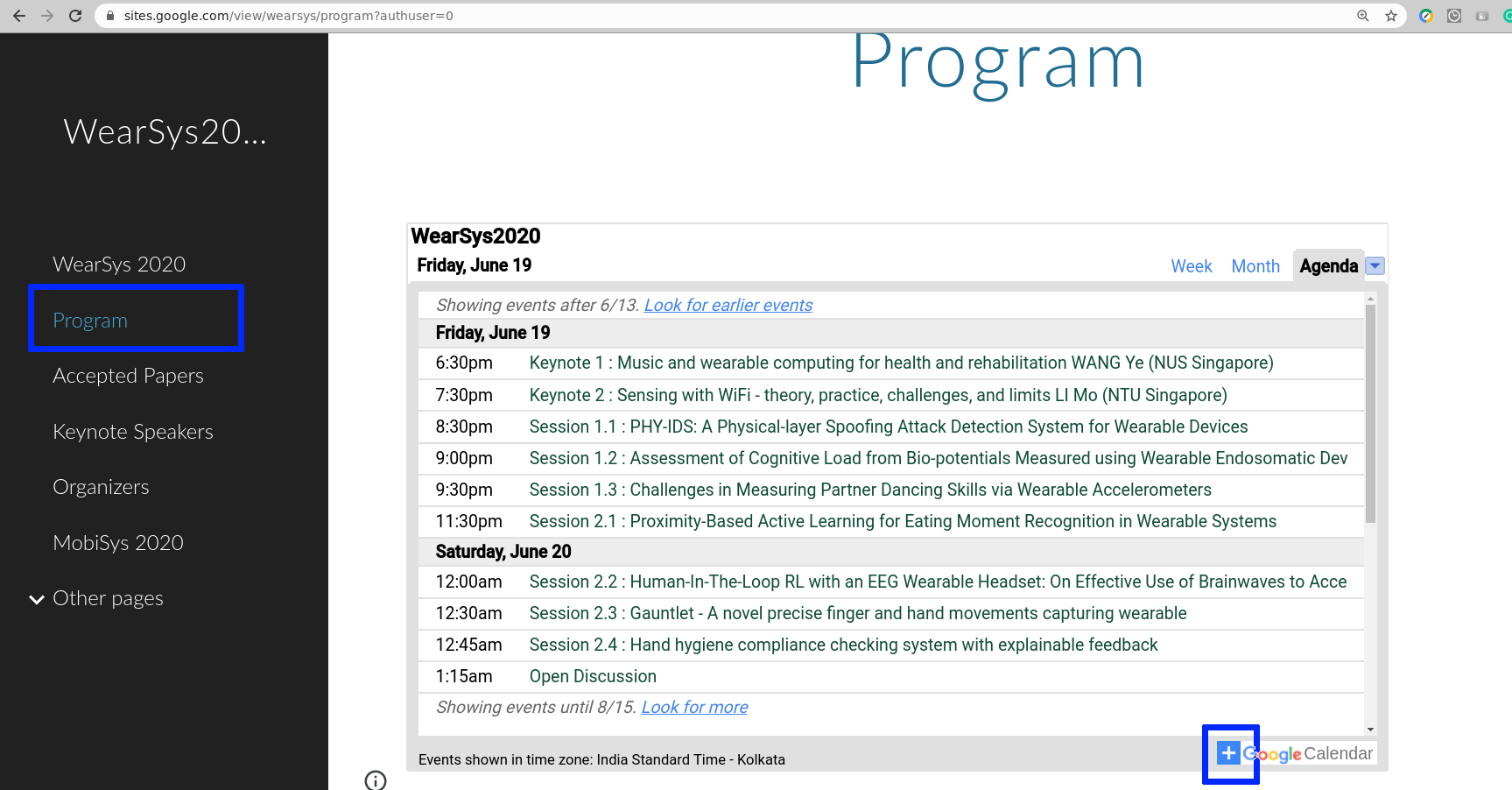This screenshot has width=1512, height=790.
Task: Open the zoom magnifier icon in address bar
Action: pos(1363,16)
